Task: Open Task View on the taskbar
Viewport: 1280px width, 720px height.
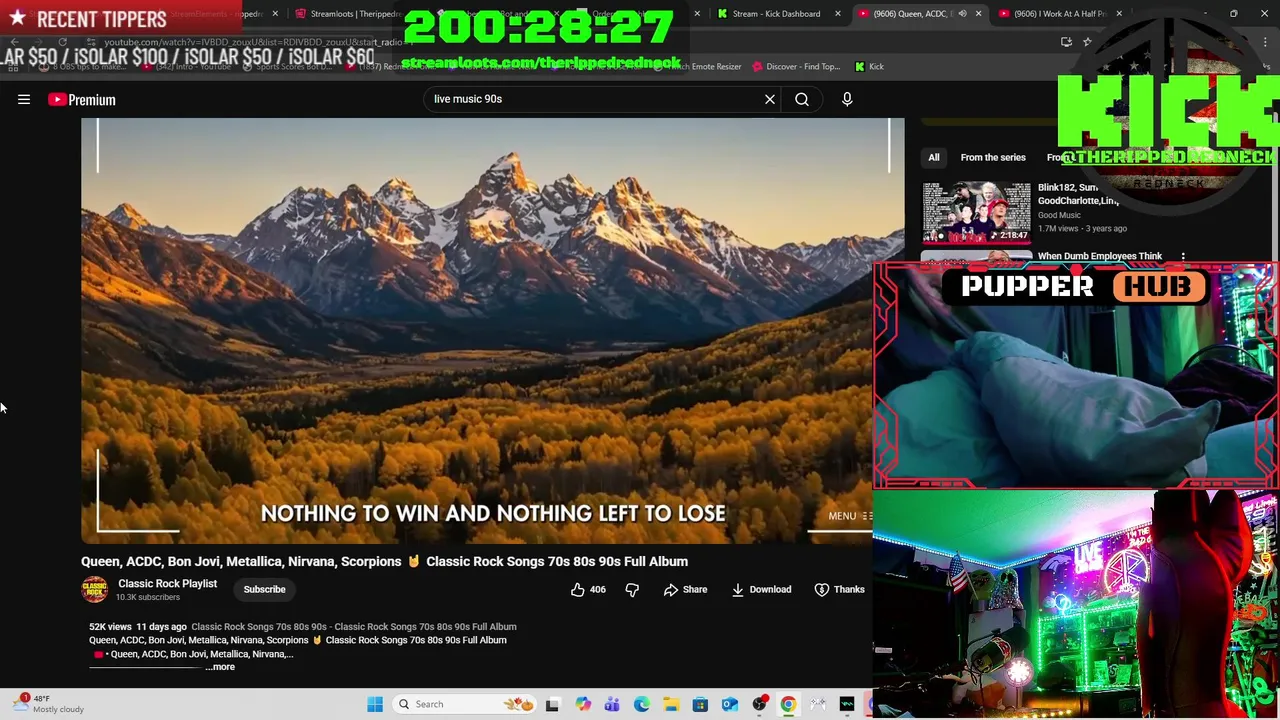Action: point(552,704)
